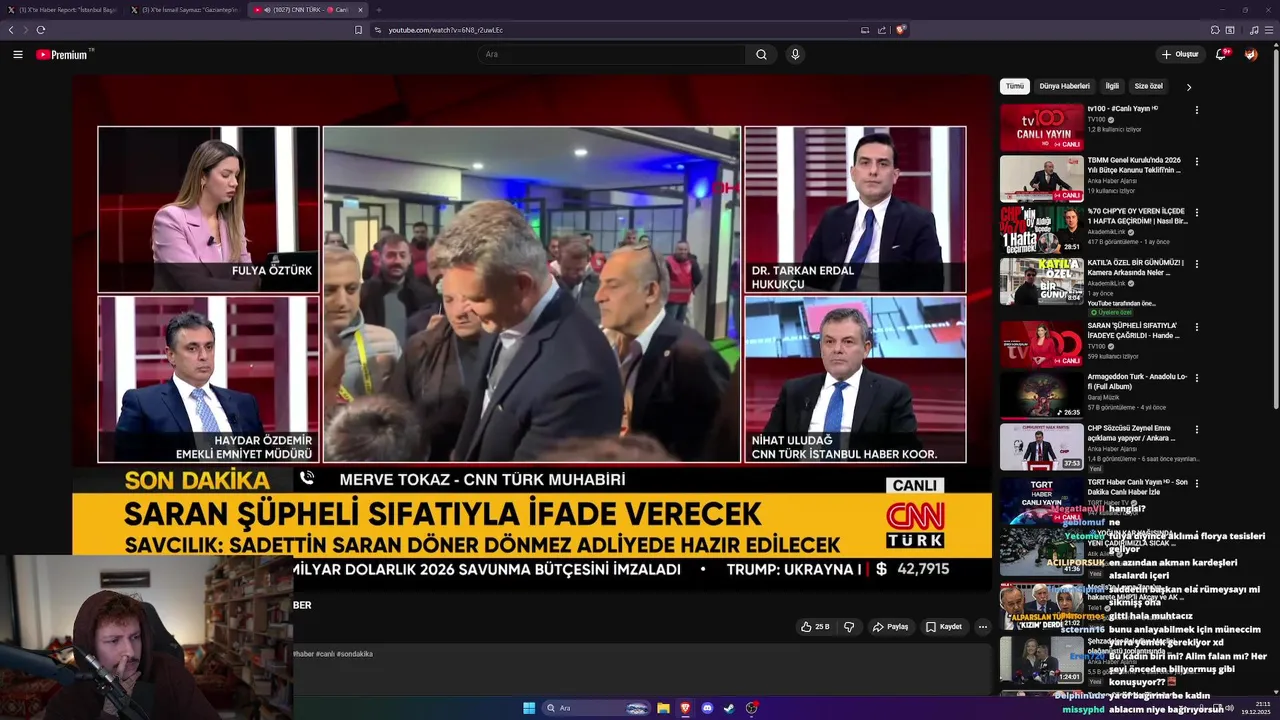Viewport: 1280px width, 720px height.
Task: Open the Oluştur create menu
Action: tap(1180, 54)
